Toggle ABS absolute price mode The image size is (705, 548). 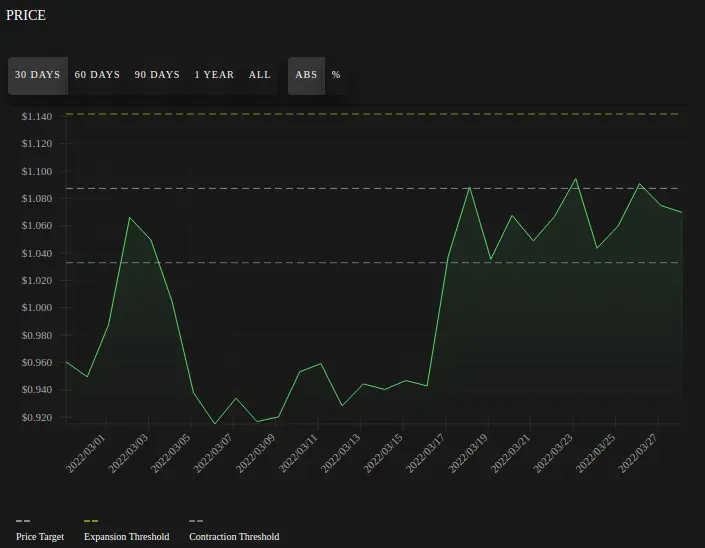pyautogui.click(x=306, y=76)
